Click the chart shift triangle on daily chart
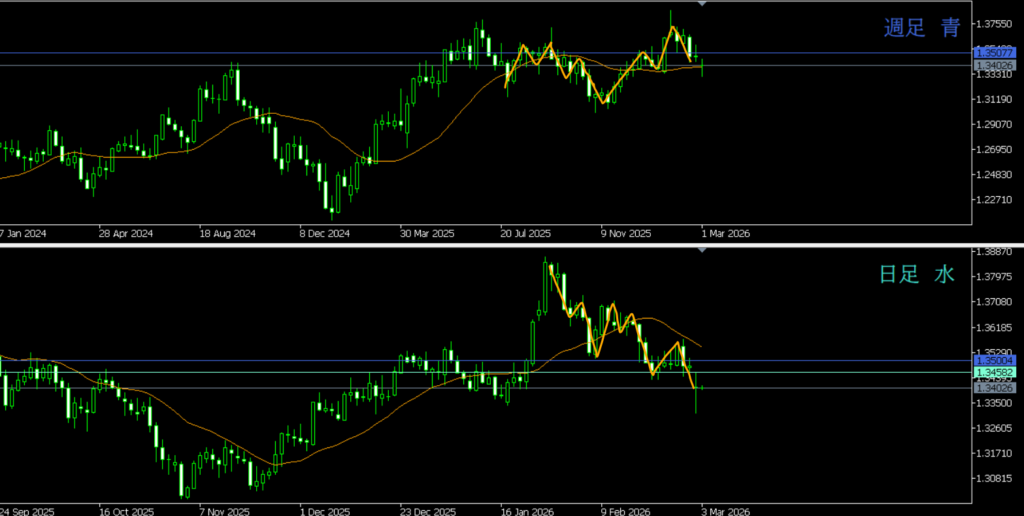Screen dimensions: 1024x516 [x=702, y=249]
